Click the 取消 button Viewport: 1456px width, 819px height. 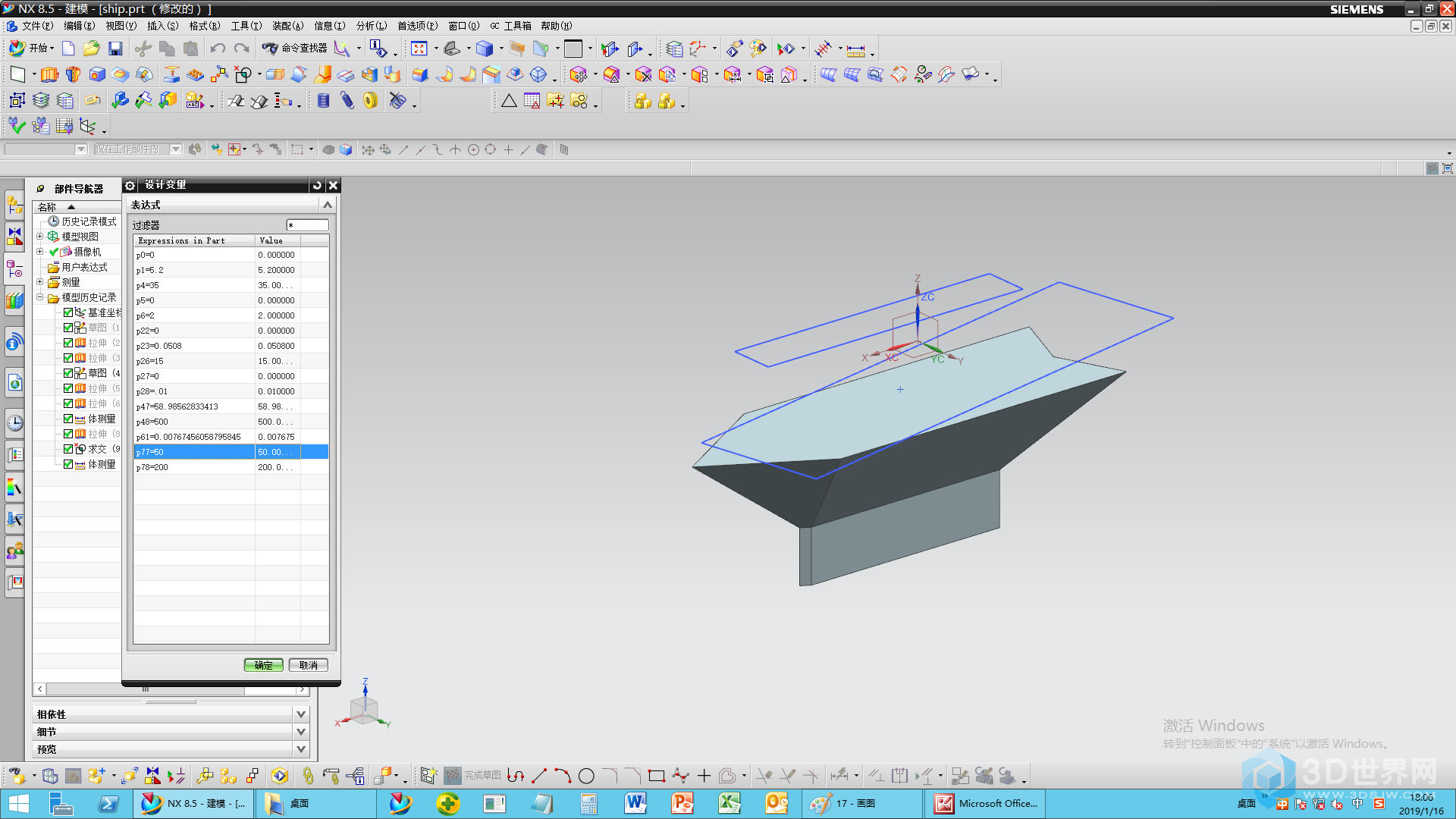(x=308, y=665)
